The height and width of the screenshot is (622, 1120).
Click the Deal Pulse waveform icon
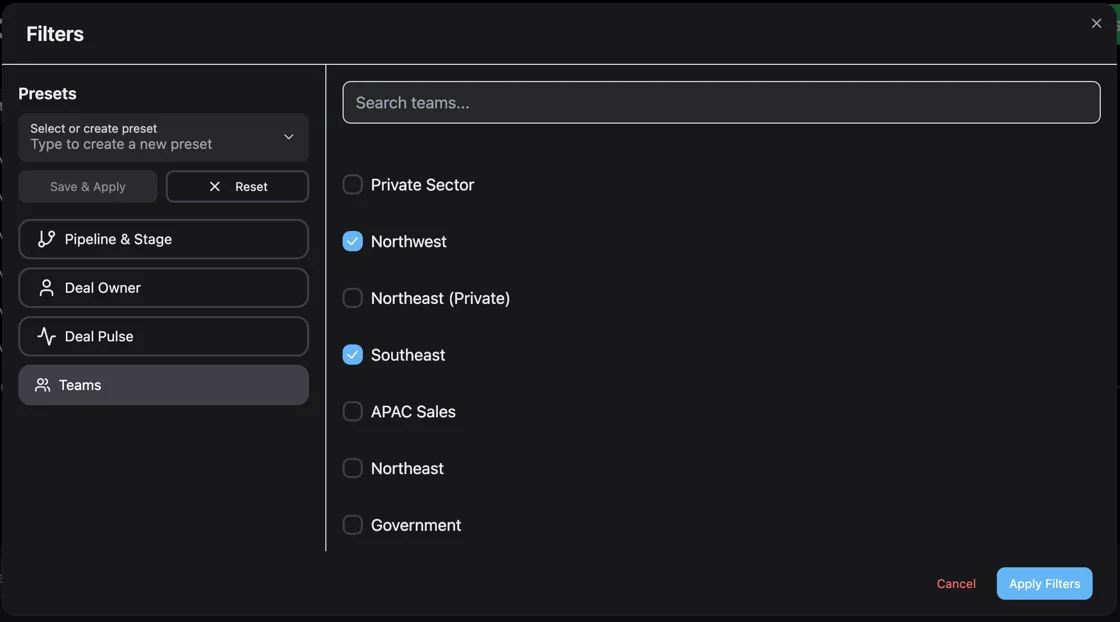45,336
